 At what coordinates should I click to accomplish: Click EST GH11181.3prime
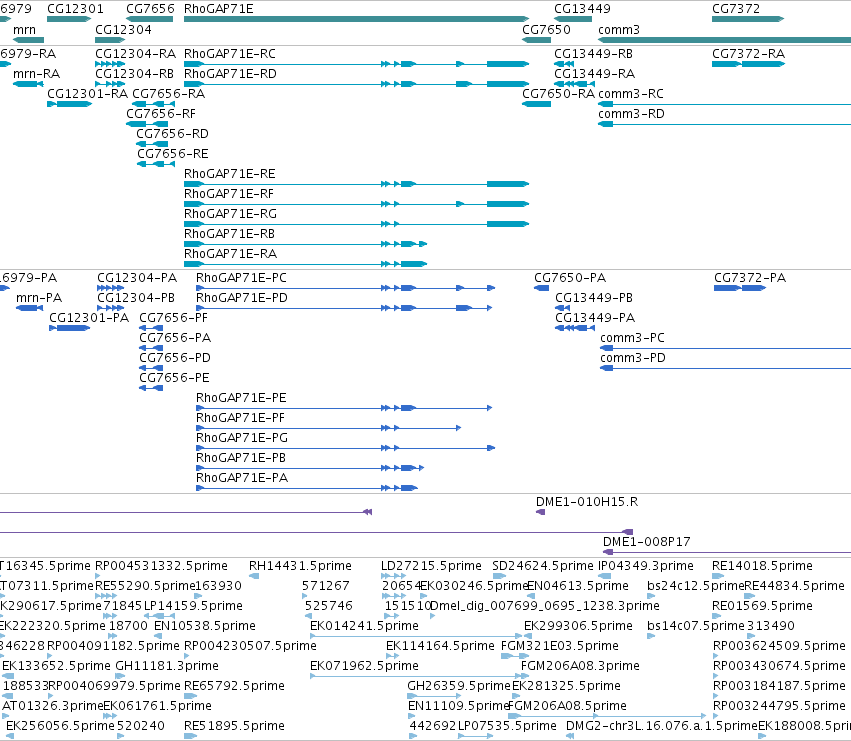click(120, 676)
